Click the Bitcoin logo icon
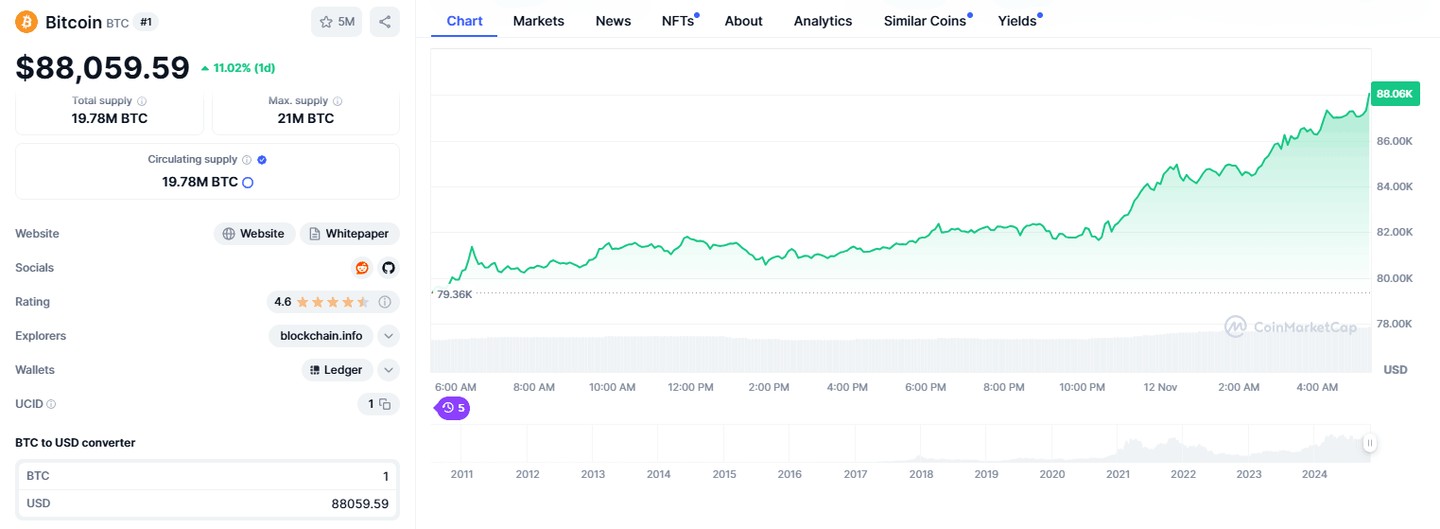Screen dimensions: 1440x529 (x=26, y=21)
